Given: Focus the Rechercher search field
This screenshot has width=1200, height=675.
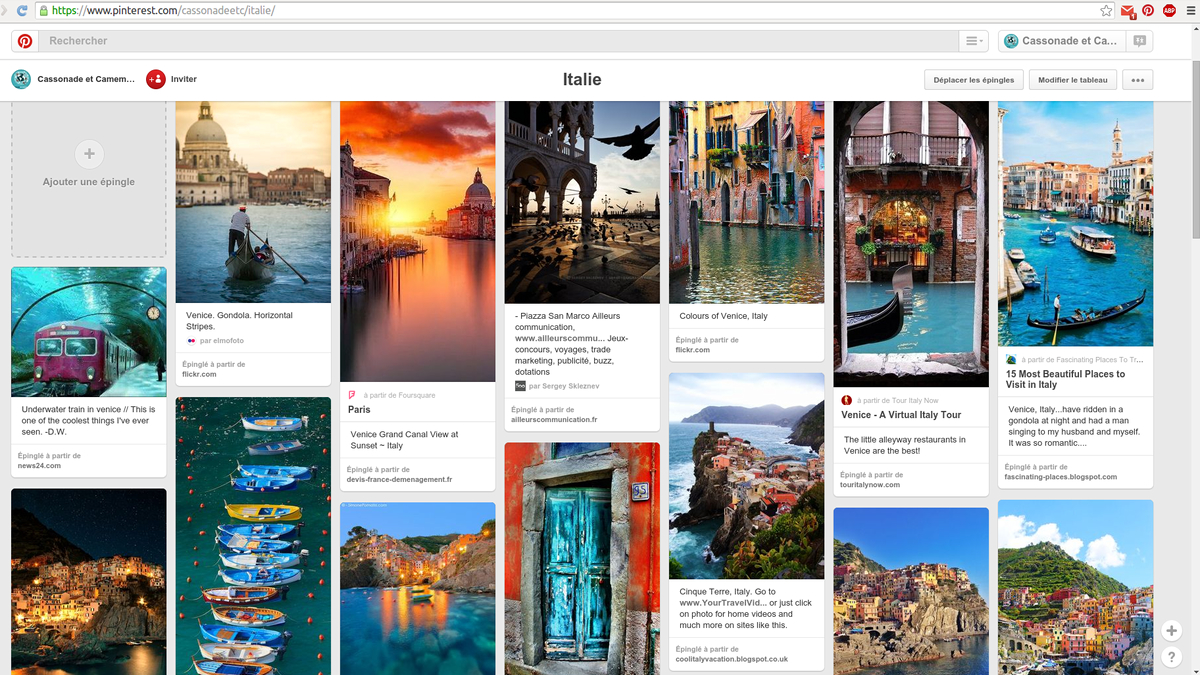Looking at the screenshot, I should click(x=500, y=41).
